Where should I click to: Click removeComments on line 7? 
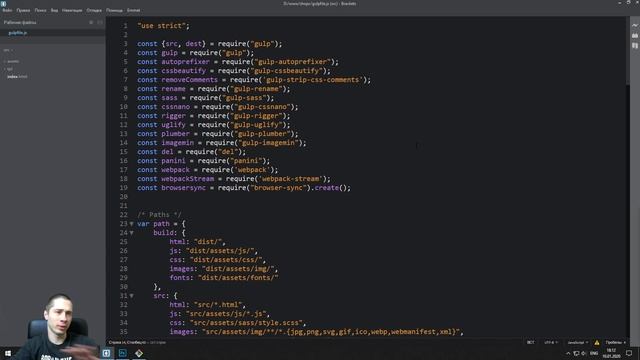[x=189, y=80]
